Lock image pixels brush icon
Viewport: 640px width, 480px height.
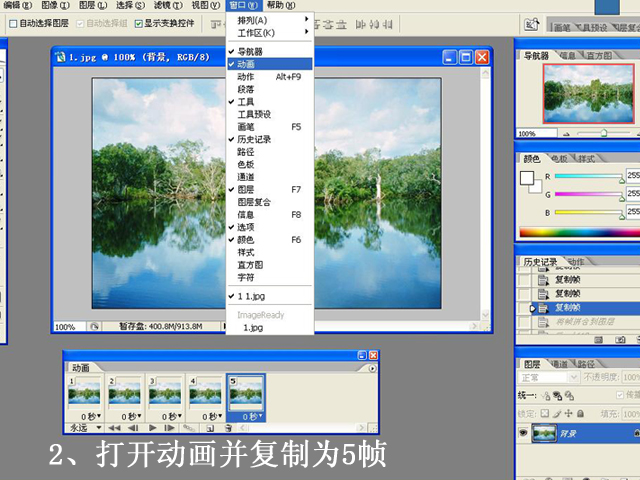click(557, 413)
